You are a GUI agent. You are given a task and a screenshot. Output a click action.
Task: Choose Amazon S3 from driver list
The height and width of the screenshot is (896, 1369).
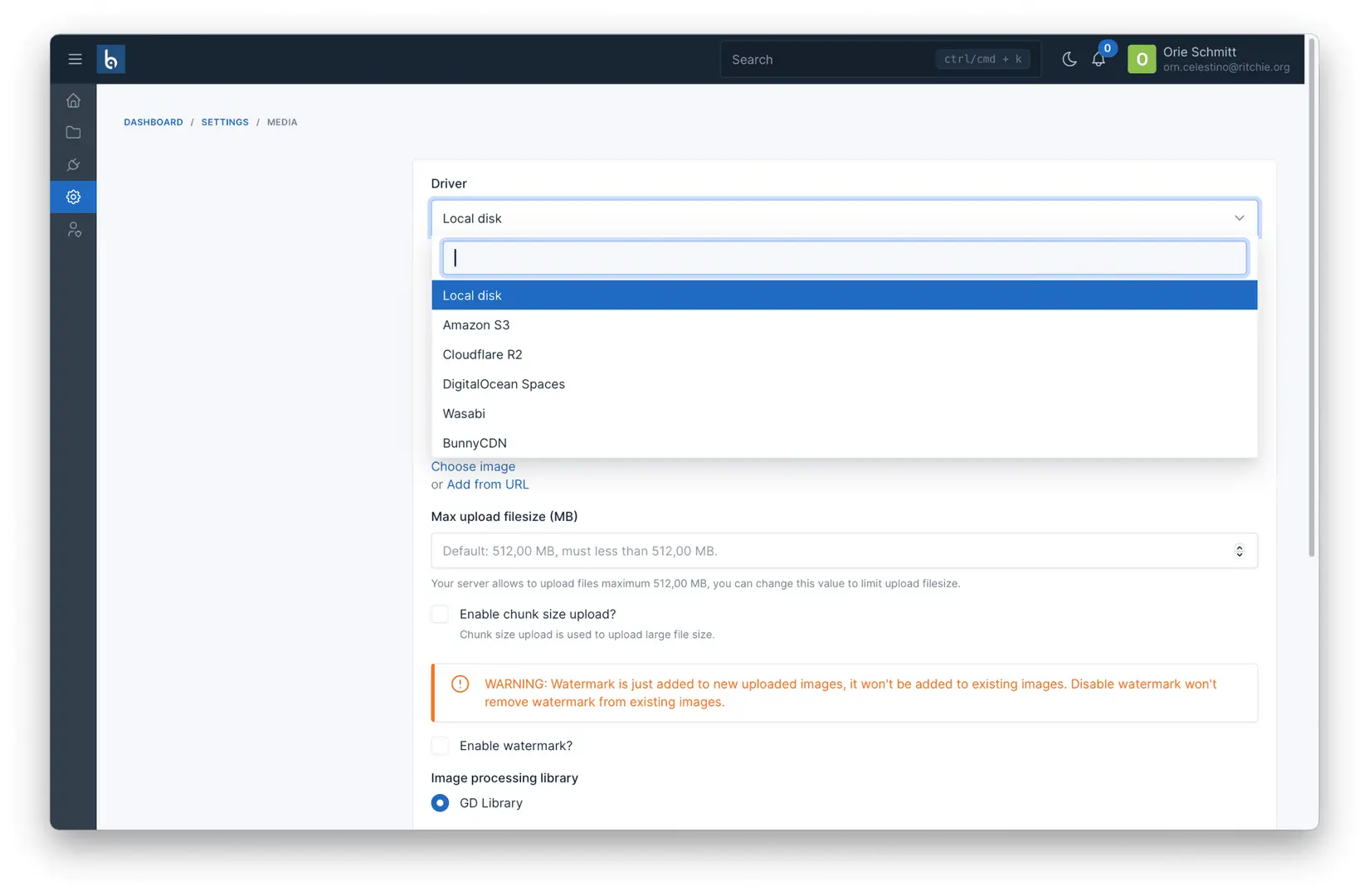point(844,325)
